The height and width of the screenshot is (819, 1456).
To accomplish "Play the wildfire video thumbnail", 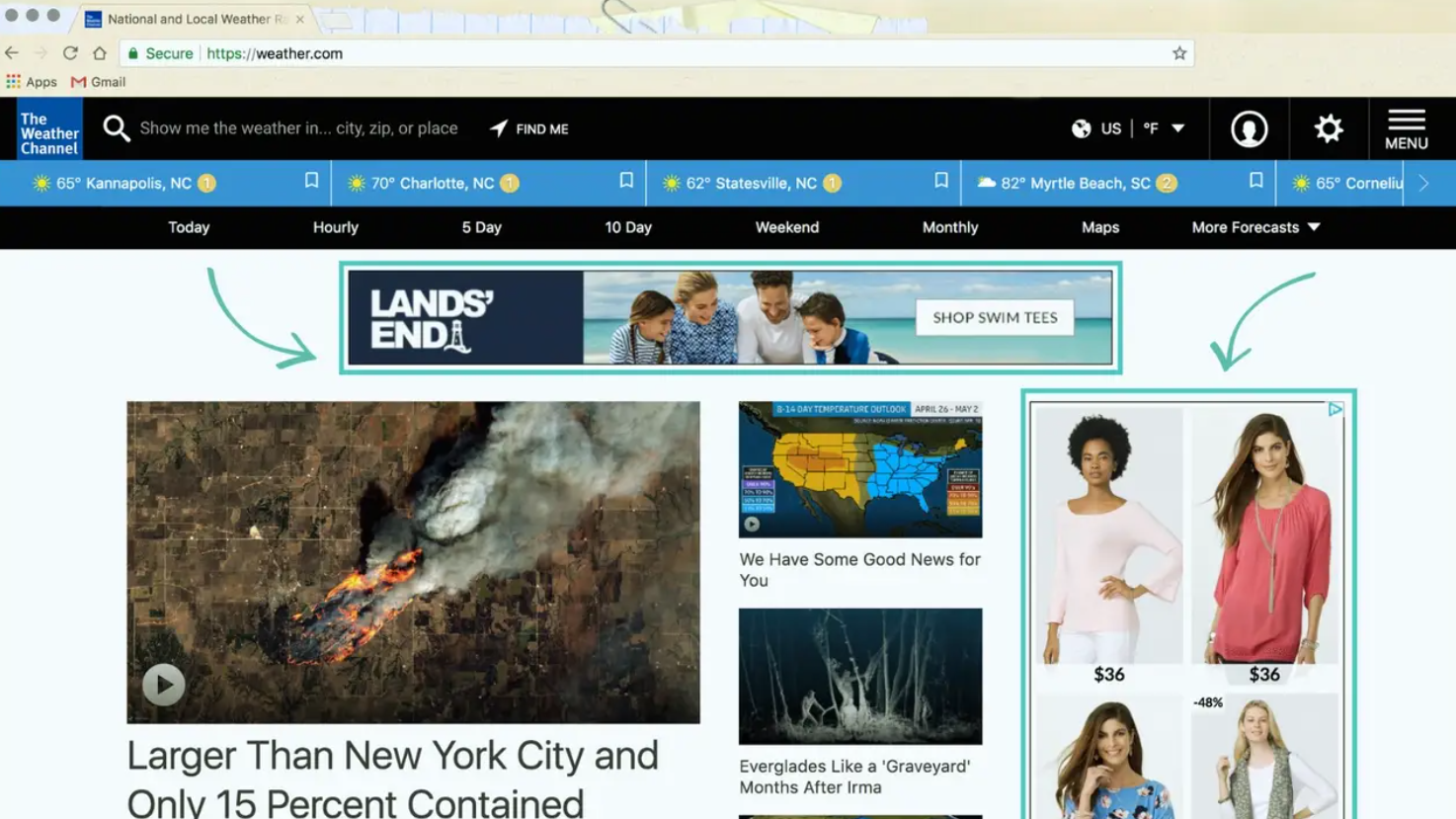I will click(x=164, y=684).
